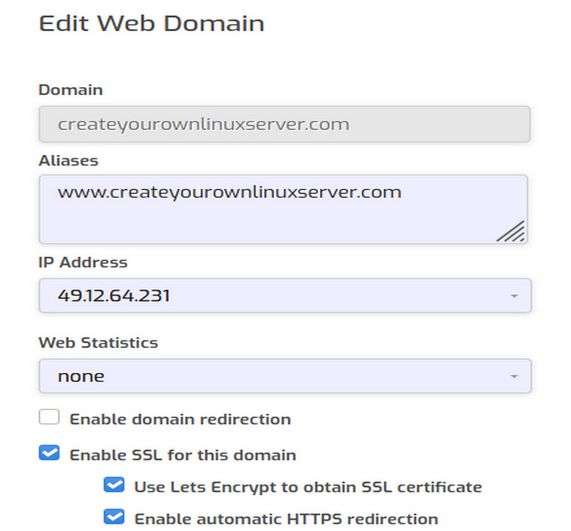This screenshot has width=571, height=531.
Task: Open the Web Statistics none dropdown
Action: click(x=285, y=376)
